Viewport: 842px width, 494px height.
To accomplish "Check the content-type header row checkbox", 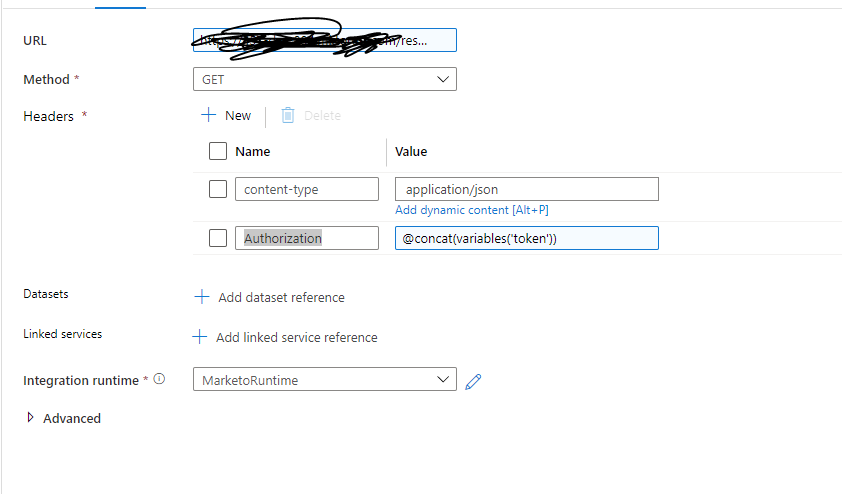I will 217,189.
